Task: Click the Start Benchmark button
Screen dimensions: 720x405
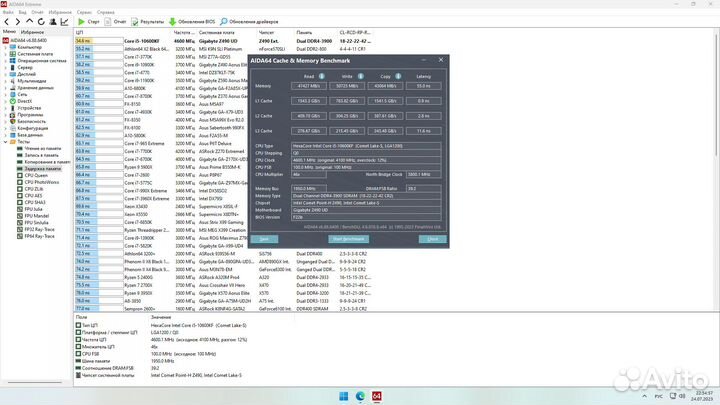Action: click(348, 239)
